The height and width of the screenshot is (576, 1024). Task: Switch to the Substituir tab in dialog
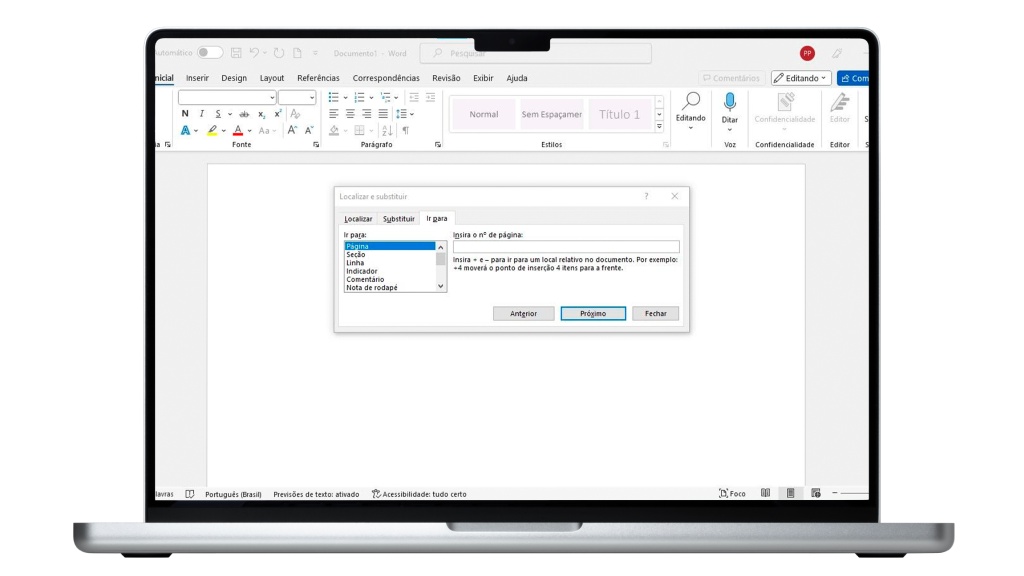pyautogui.click(x=398, y=218)
